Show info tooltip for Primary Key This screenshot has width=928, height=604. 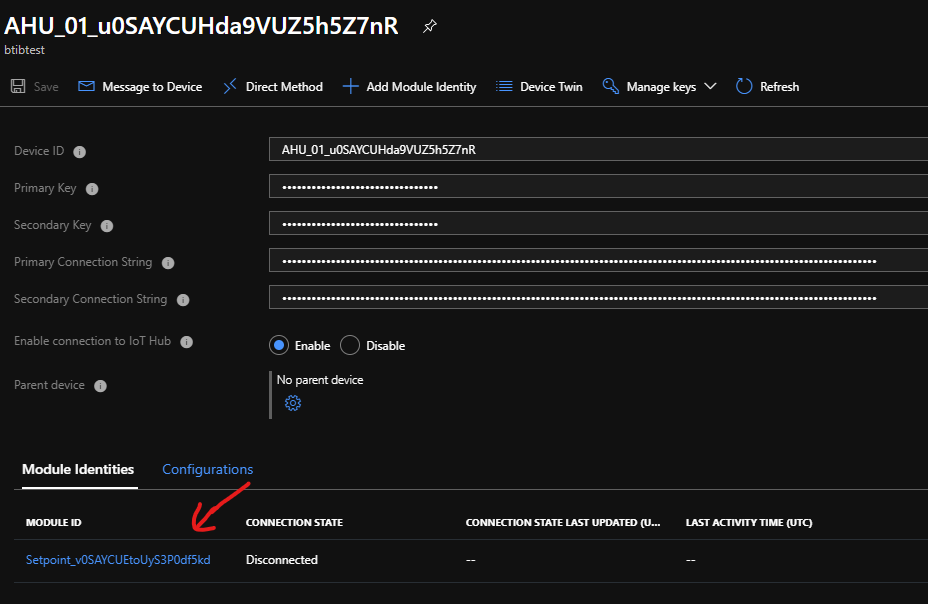(x=92, y=189)
